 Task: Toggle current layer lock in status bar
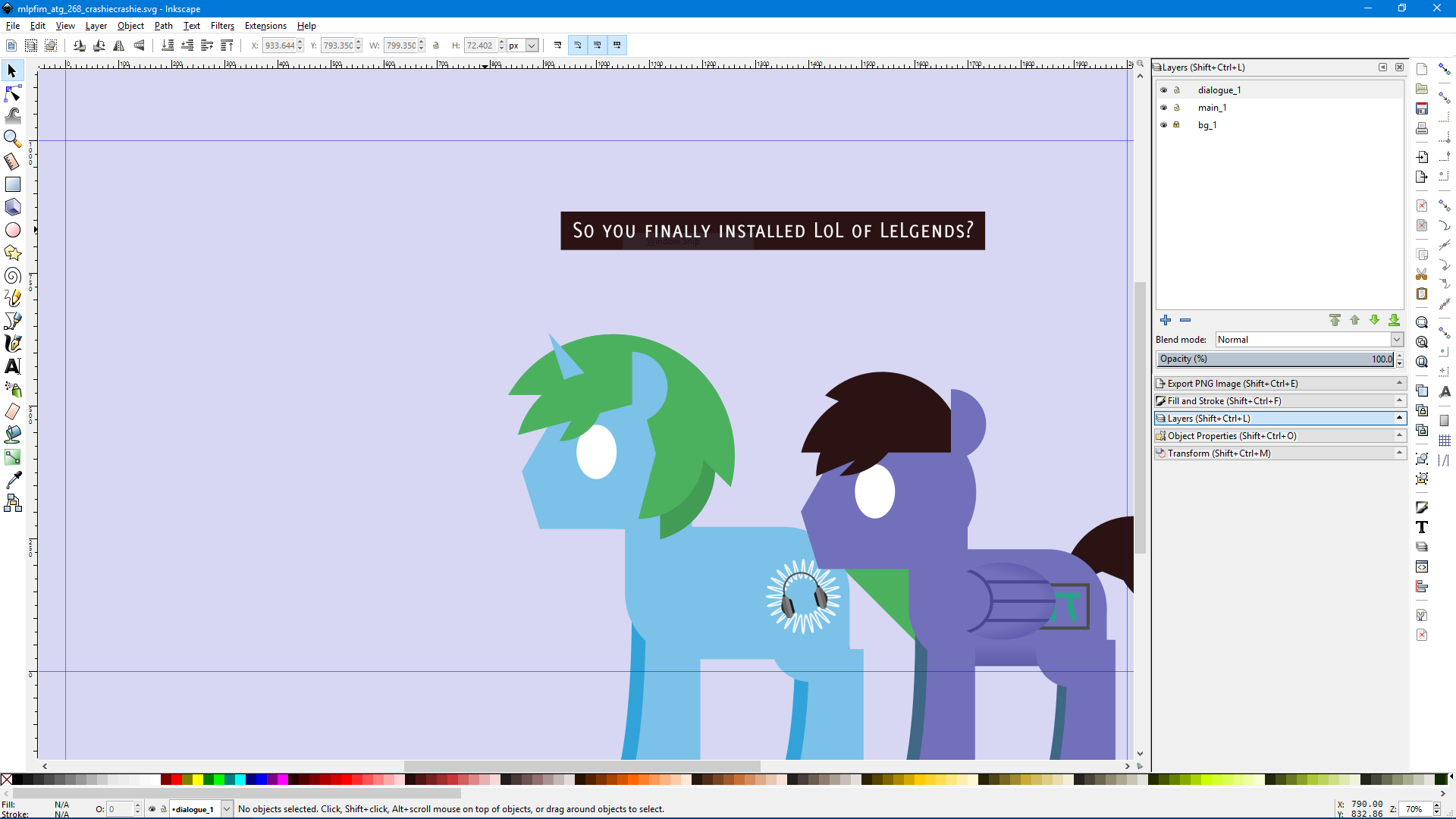coord(163,809)
